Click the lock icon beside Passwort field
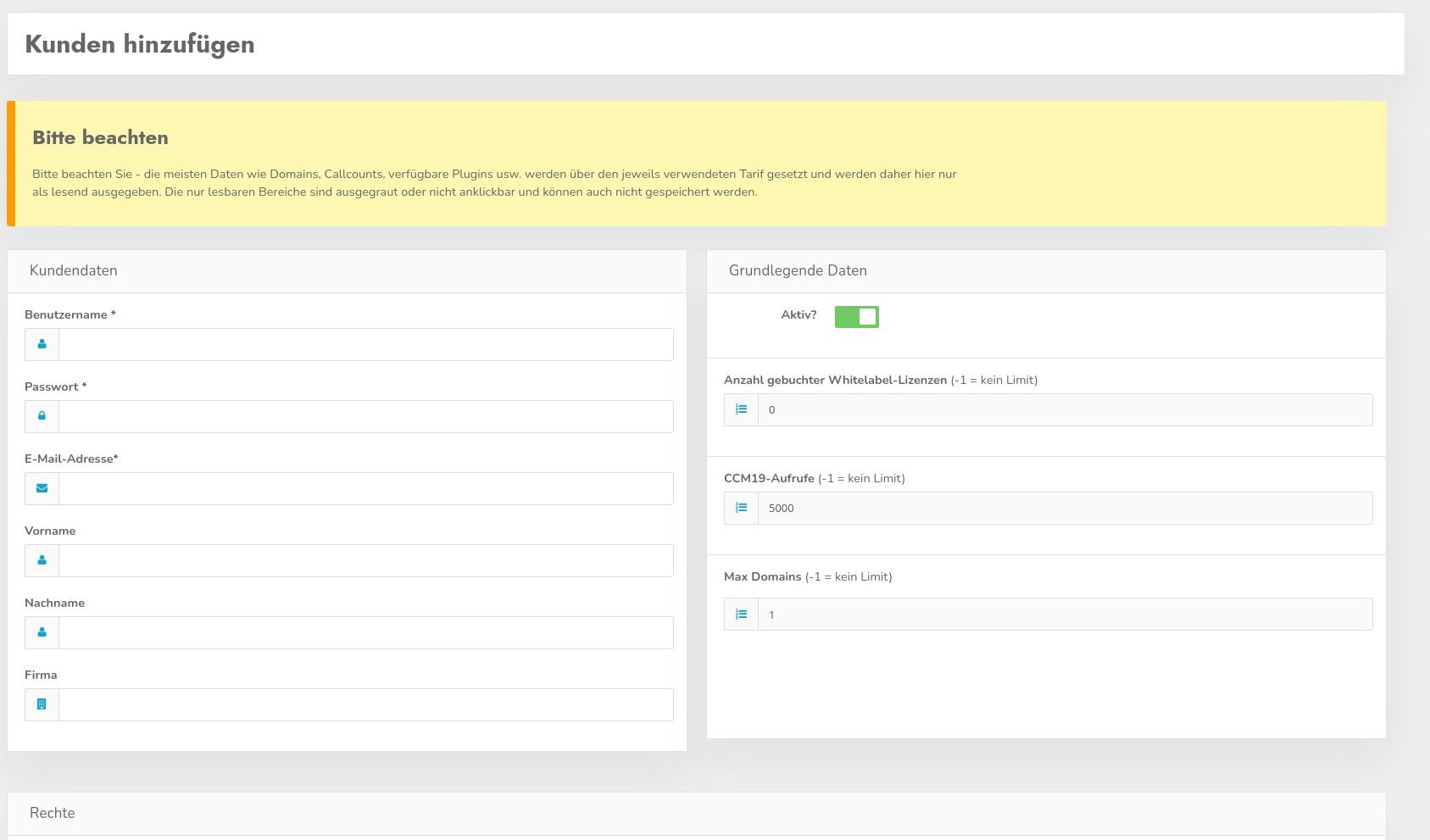Image resolution: width=1430 pixels, height=840 pixels. pos(42,416)
